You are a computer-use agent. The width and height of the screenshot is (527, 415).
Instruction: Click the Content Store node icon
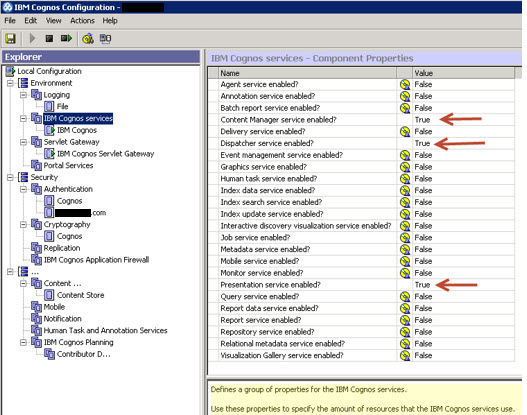(x=49, y=295)
